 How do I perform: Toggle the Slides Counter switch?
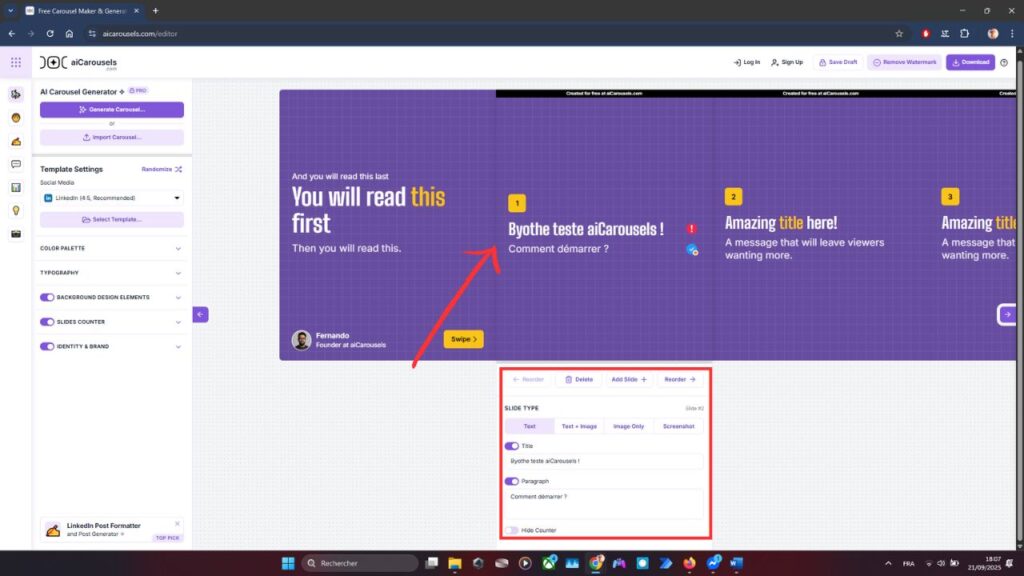pos(47,322)
